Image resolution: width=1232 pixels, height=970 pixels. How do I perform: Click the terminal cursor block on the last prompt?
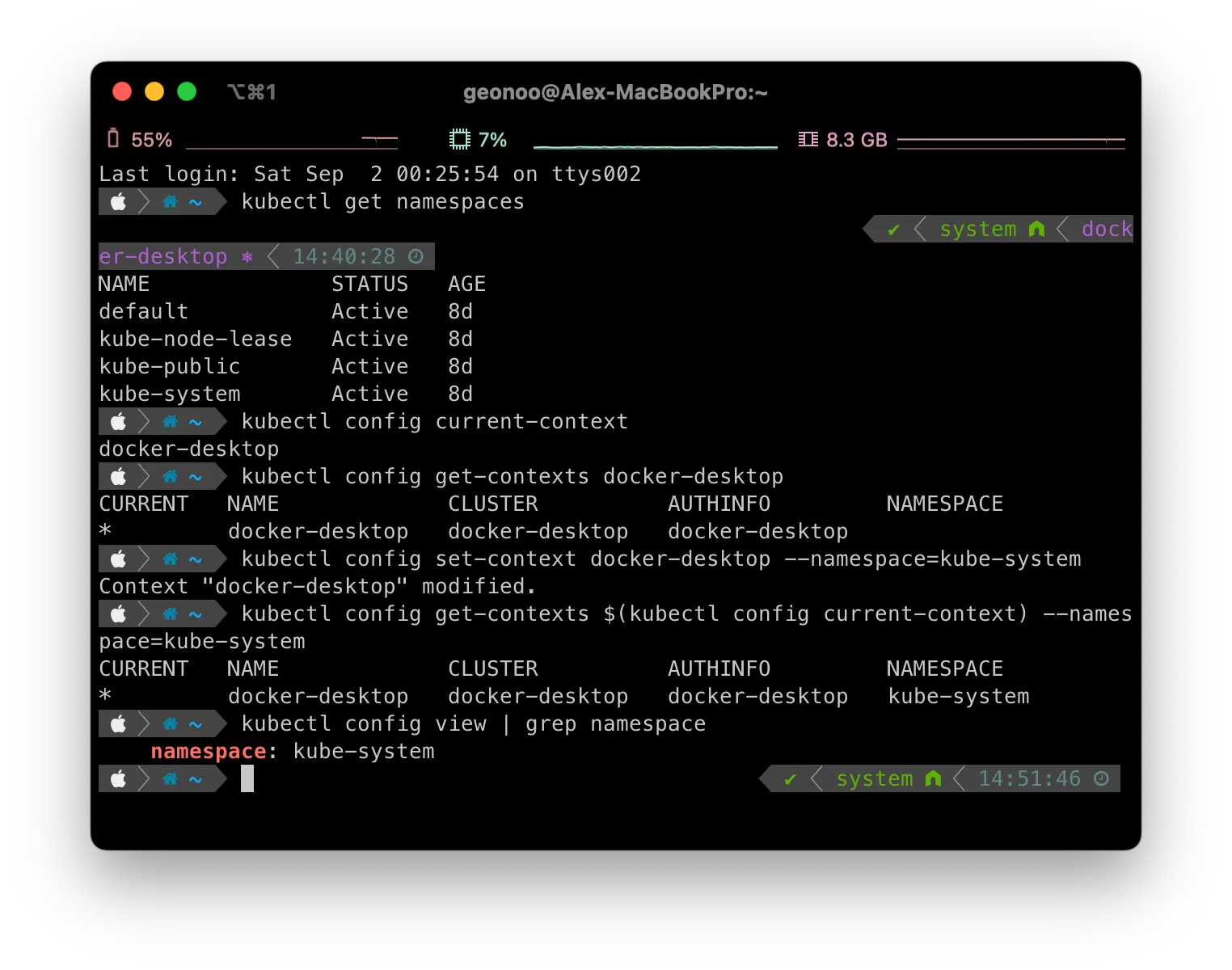(247, 779)
